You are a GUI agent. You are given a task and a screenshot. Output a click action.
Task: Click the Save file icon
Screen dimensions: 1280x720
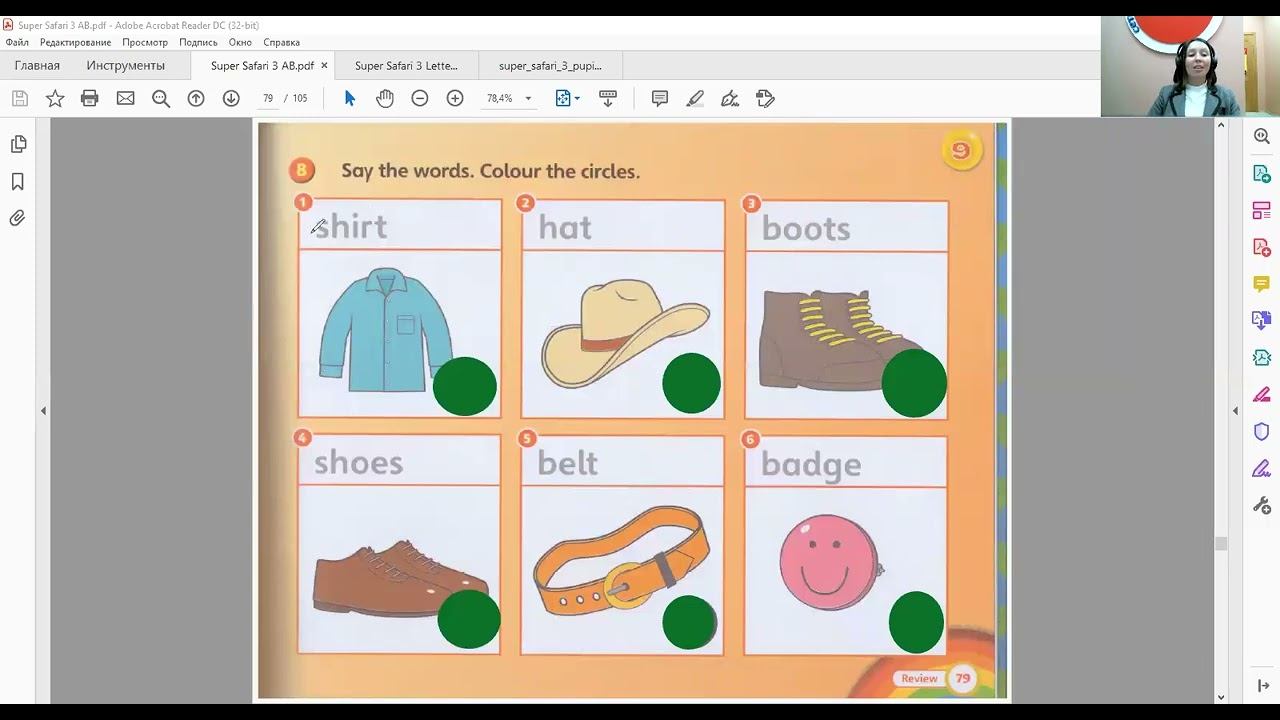20,98
